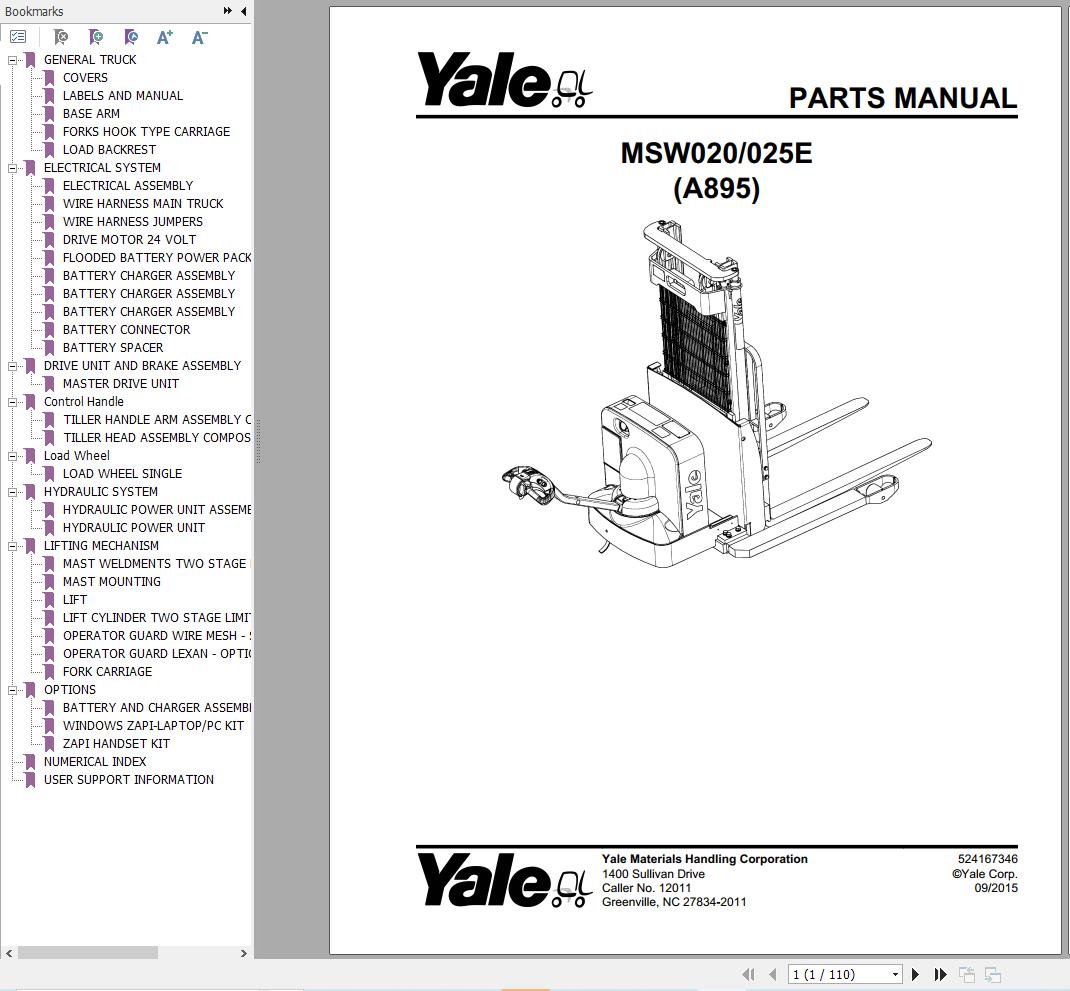Decrease bookmark text size with A- icon

[x=199, y=36]
